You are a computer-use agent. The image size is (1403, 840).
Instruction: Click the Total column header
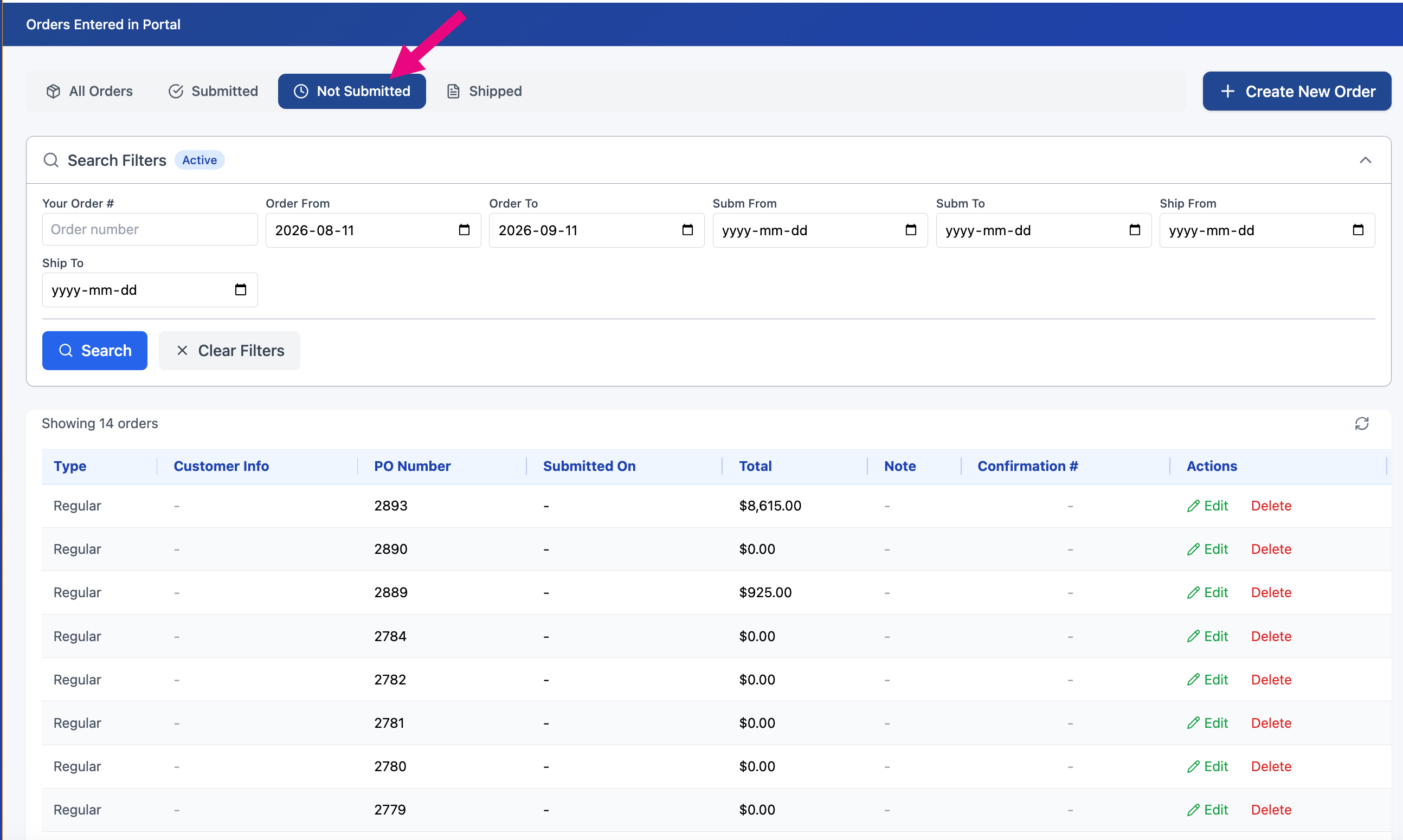[x=755, y=466]
